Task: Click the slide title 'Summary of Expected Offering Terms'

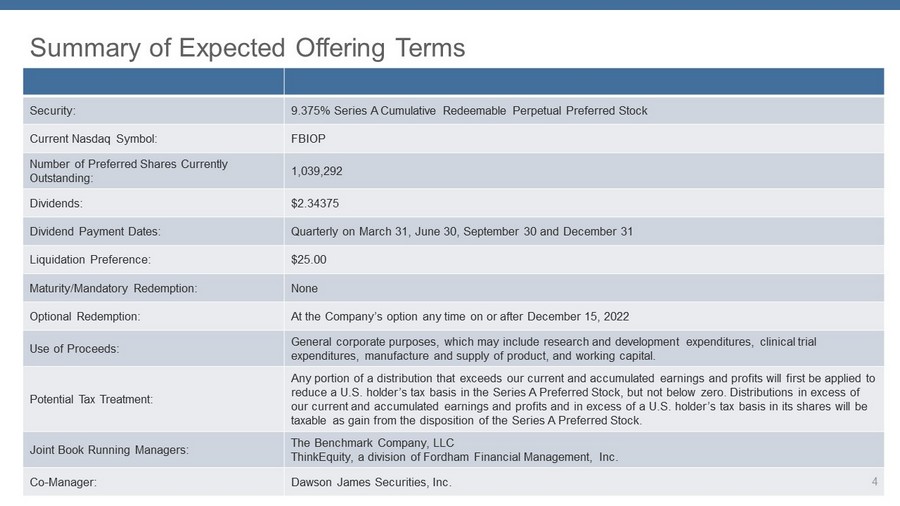Action: pyautogui.click(x=247, y=47)
